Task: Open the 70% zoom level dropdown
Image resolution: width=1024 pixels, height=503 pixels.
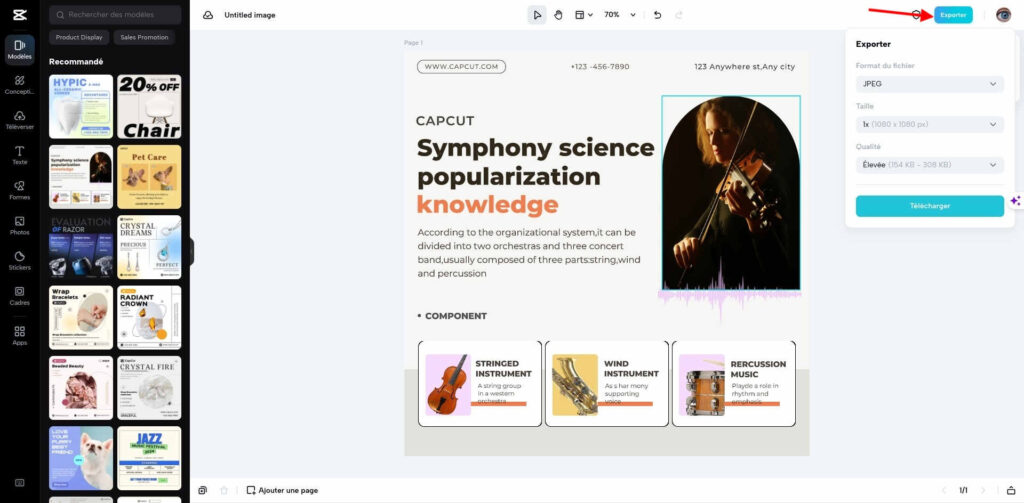Action: pyautogui.click(x=619, y=15)
